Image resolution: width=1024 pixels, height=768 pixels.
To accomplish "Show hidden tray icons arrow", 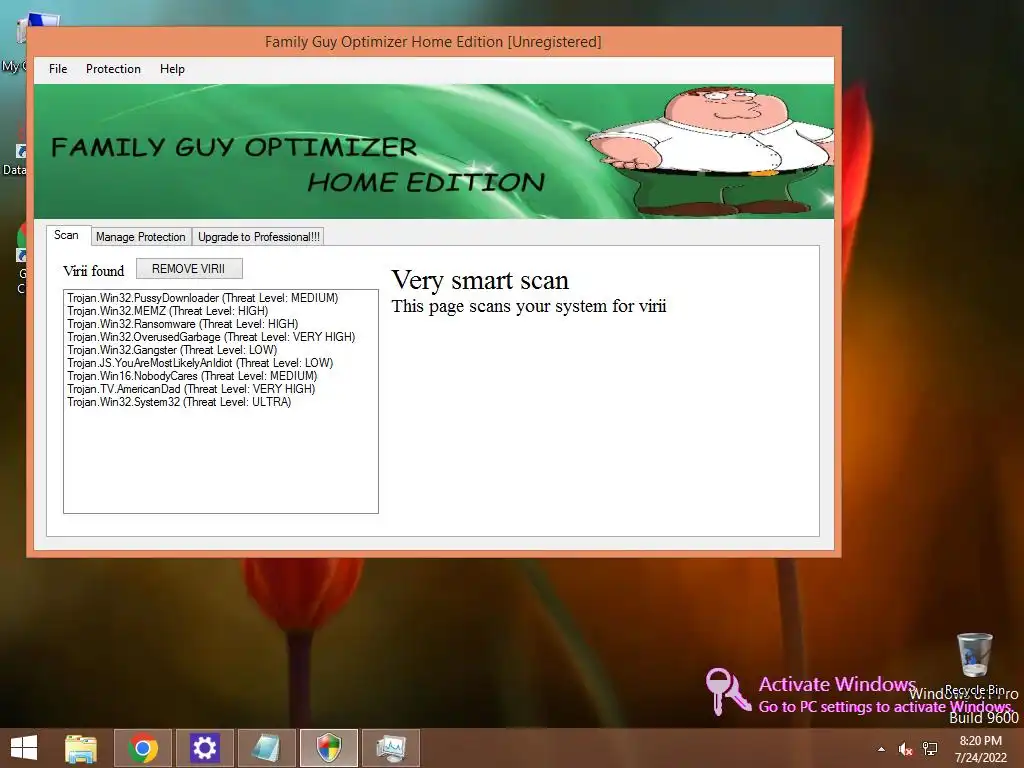I will [x=881, y=749].
